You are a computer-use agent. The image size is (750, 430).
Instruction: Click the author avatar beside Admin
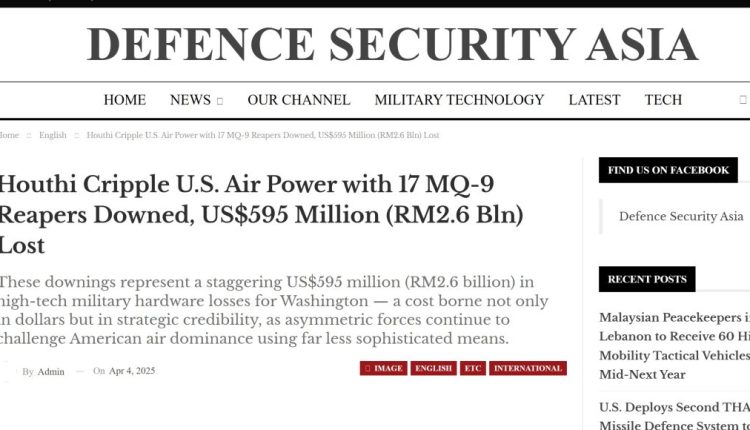pos(9,371)
